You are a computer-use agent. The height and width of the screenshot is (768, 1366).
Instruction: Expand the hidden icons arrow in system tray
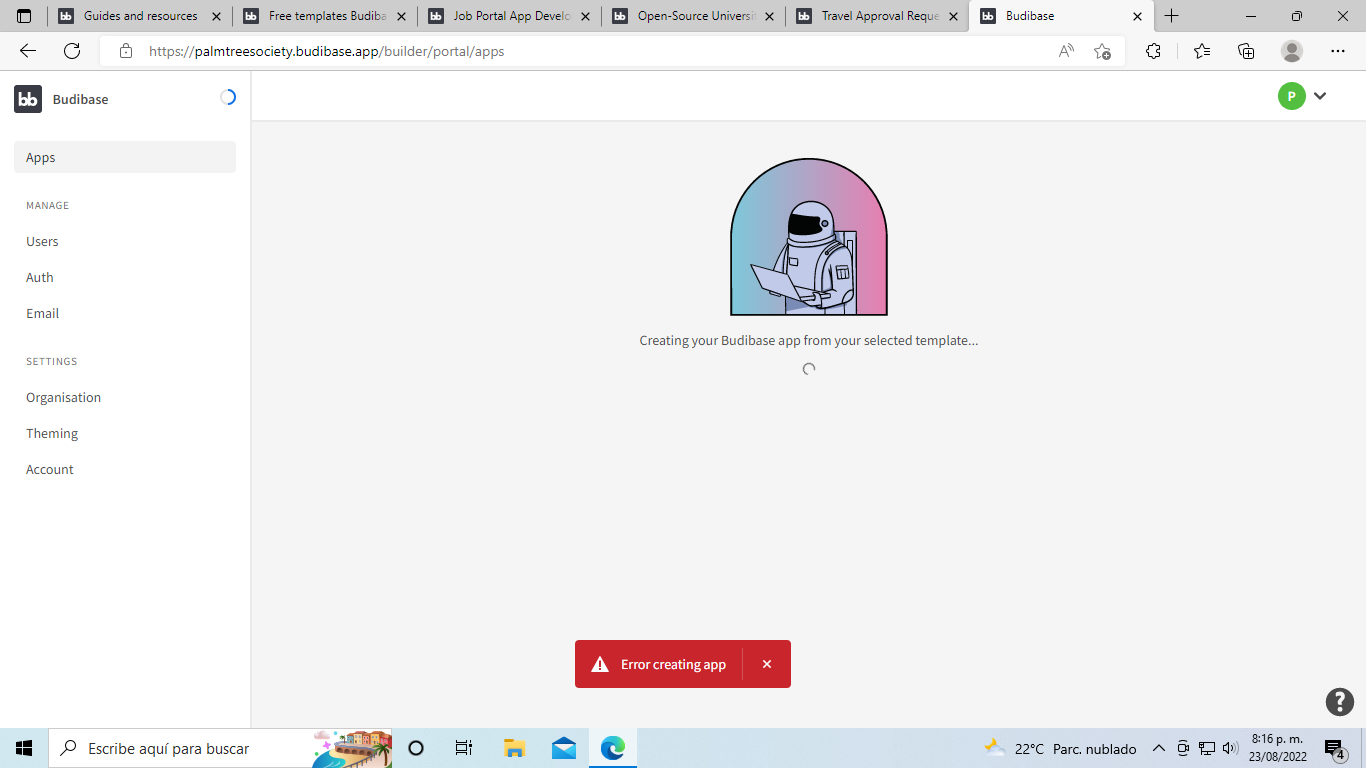tap(1158, 748)
